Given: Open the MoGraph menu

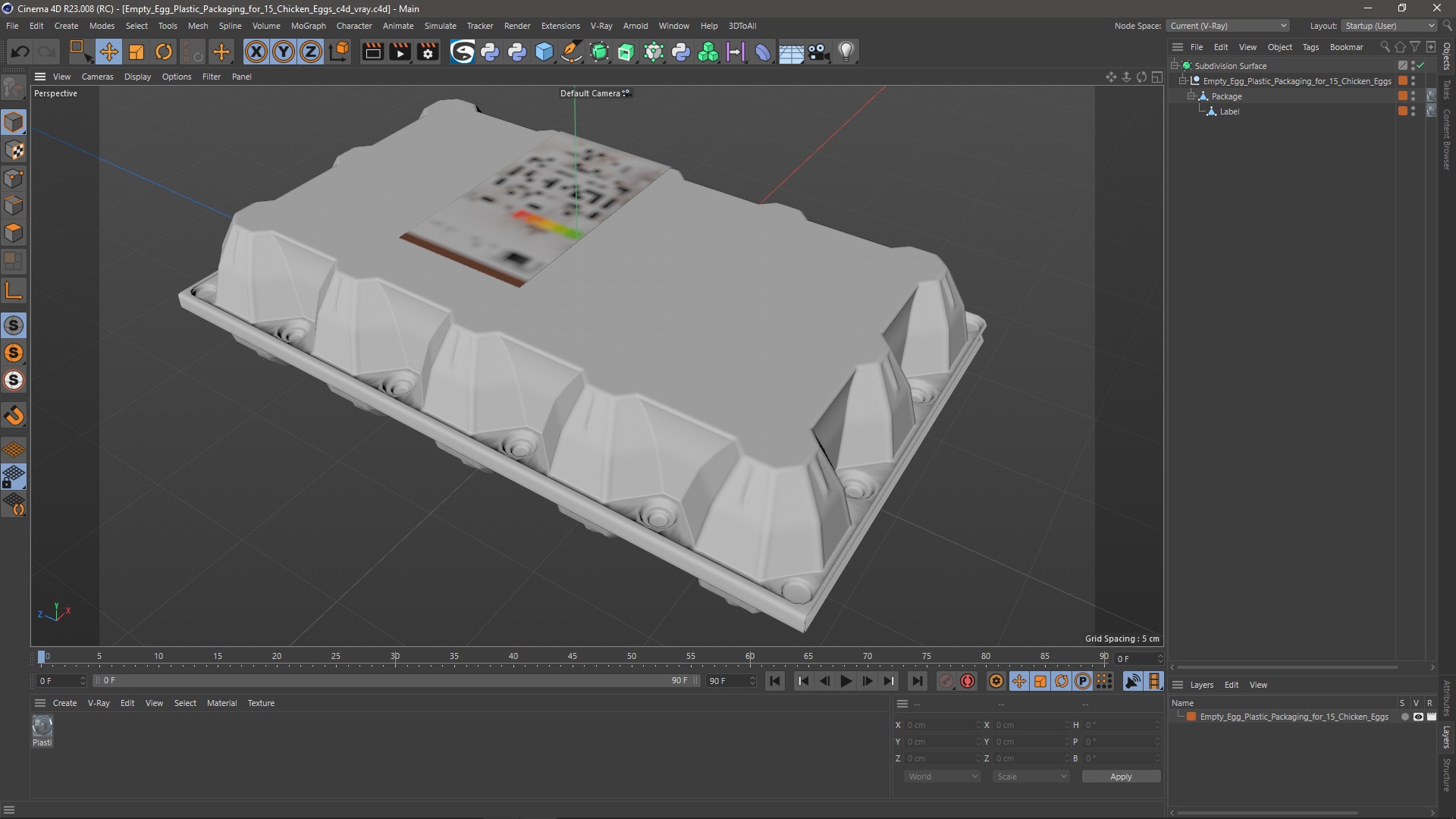Looking at the screenshot, I should [x=307, y=25].
